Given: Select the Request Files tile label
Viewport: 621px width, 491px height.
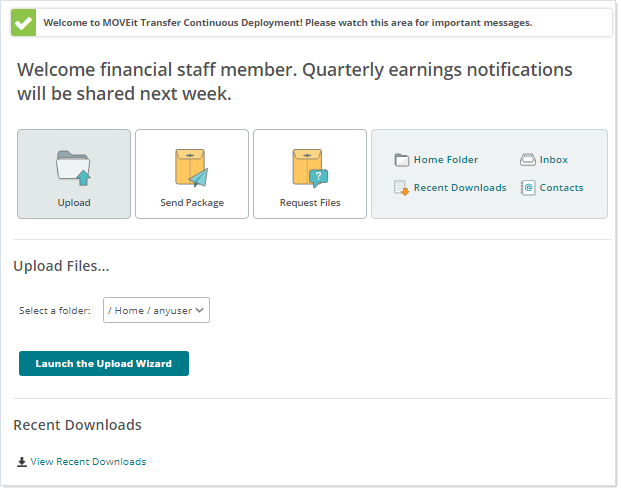Looking at the screenshot, I should click(310, 203).
